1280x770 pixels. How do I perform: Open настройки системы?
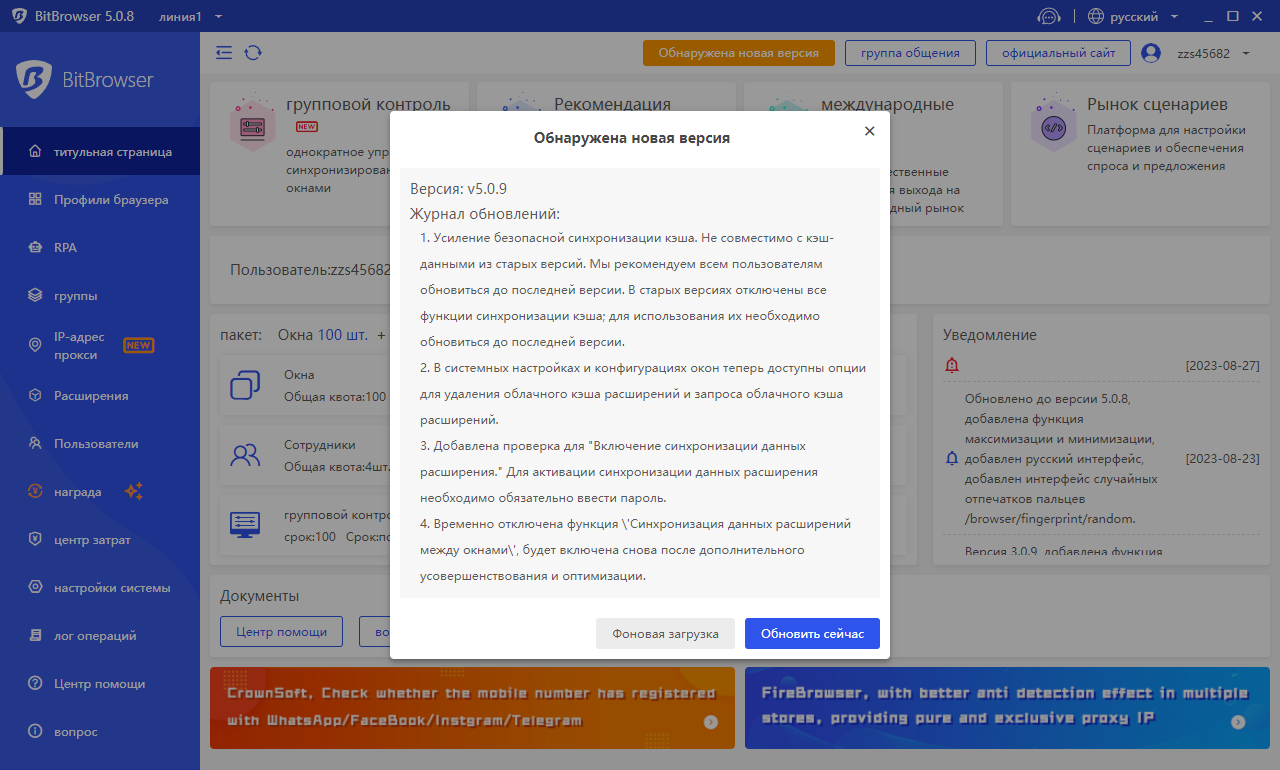click(100, 588)
